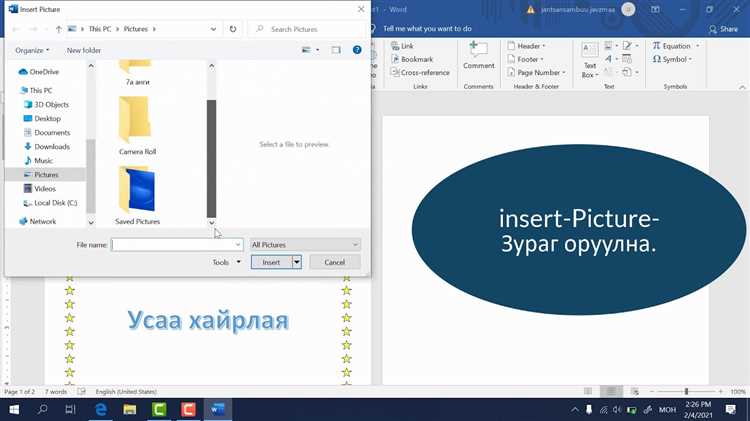This screenshot has height=421, width=750.
Task: Go up one level with the Up arrow
Action: point(58,29)
